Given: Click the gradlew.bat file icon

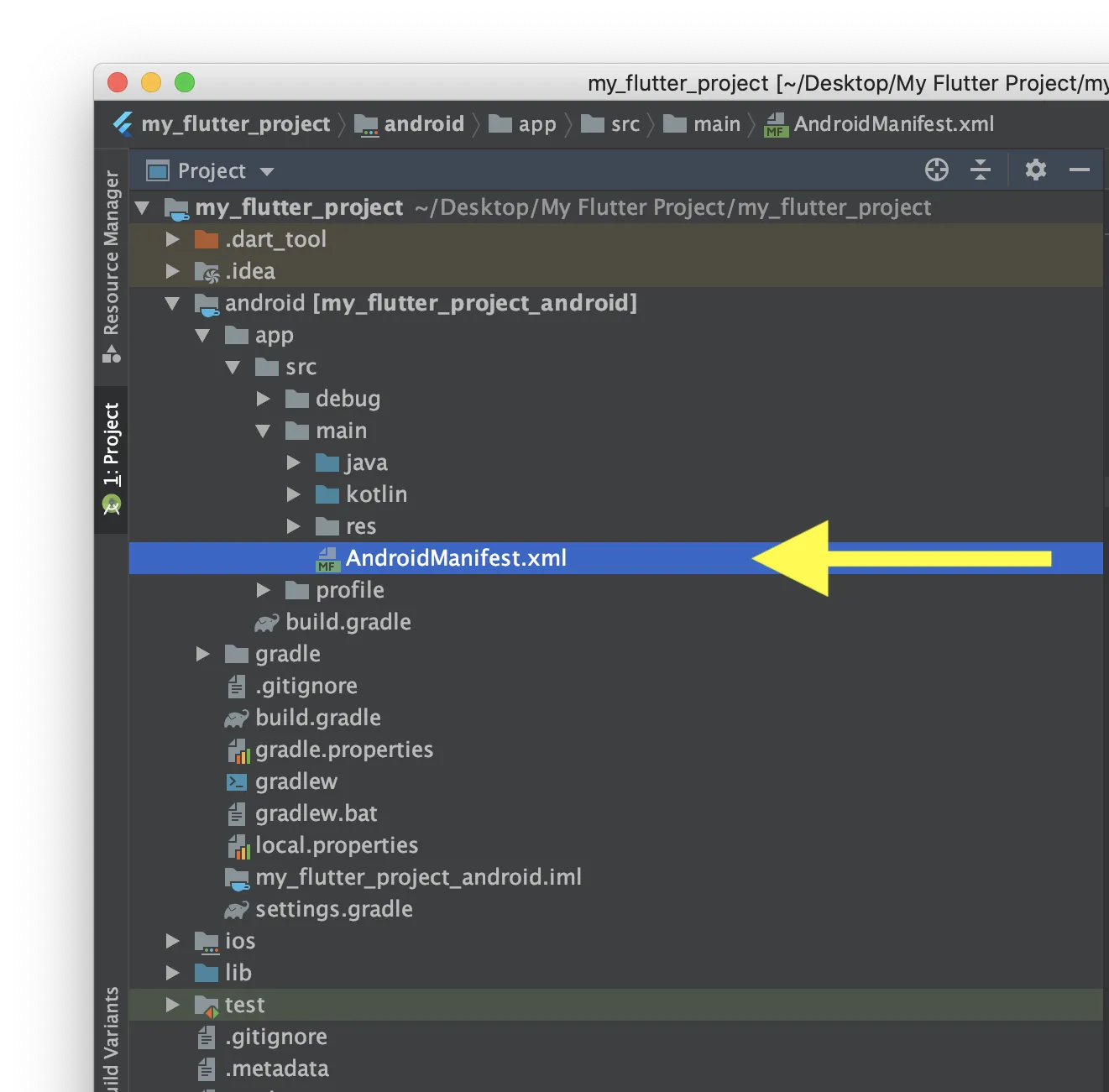Looking at the screenshot, I should point(237,813).
